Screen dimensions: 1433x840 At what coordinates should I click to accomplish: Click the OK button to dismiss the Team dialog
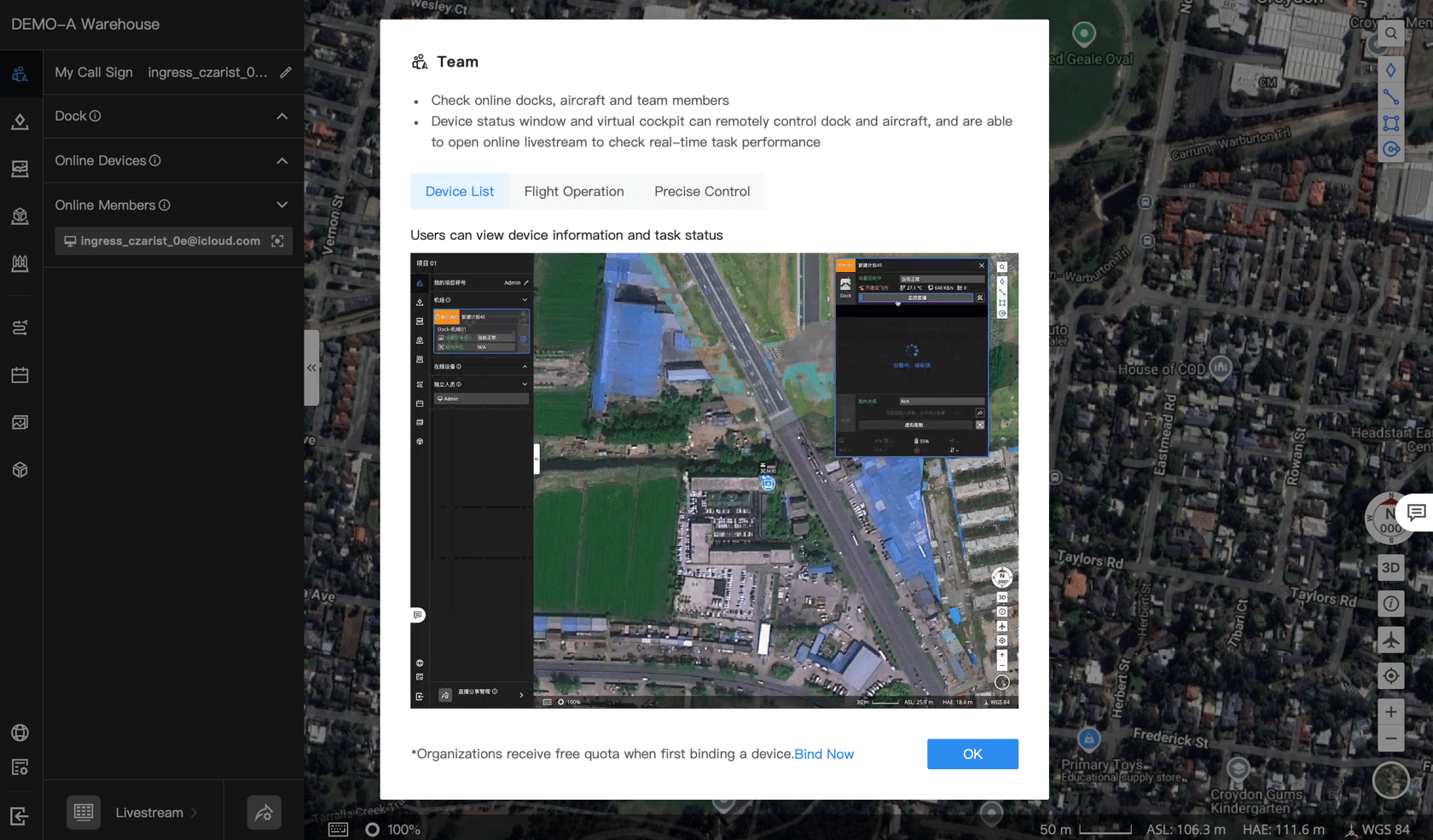pyautogui.click(x=972, y=754)
